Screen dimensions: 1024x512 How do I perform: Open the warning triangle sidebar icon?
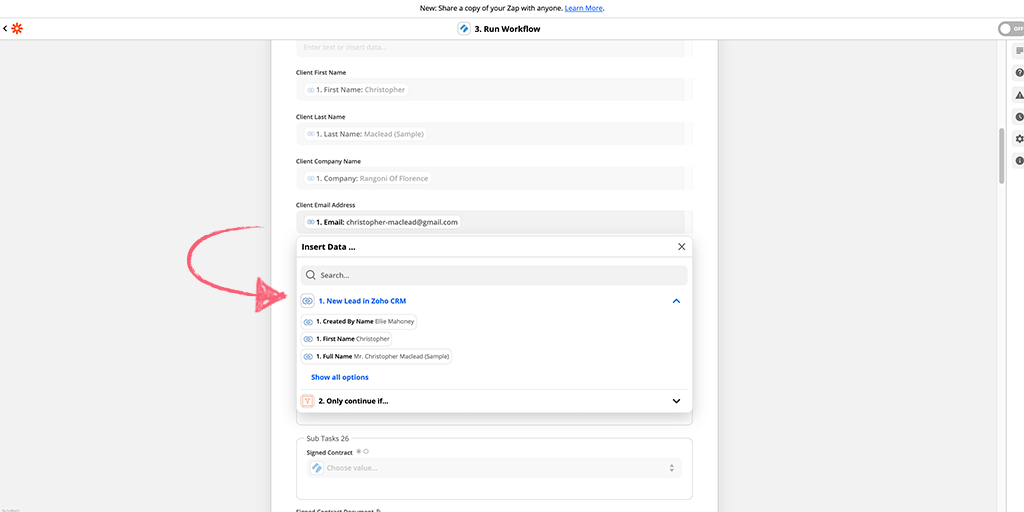click(1019, 95)
